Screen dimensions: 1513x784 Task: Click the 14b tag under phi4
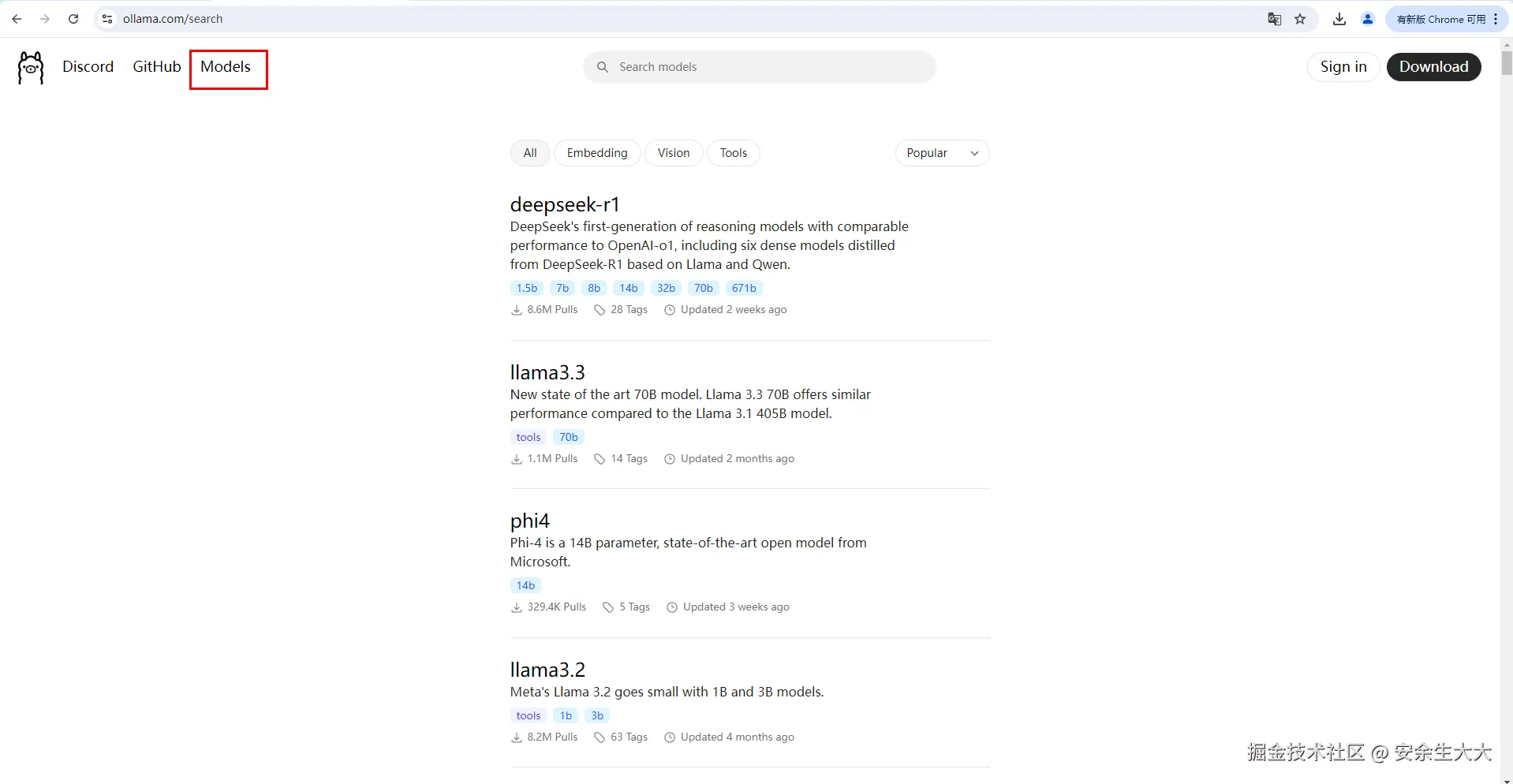pos(526,585)
